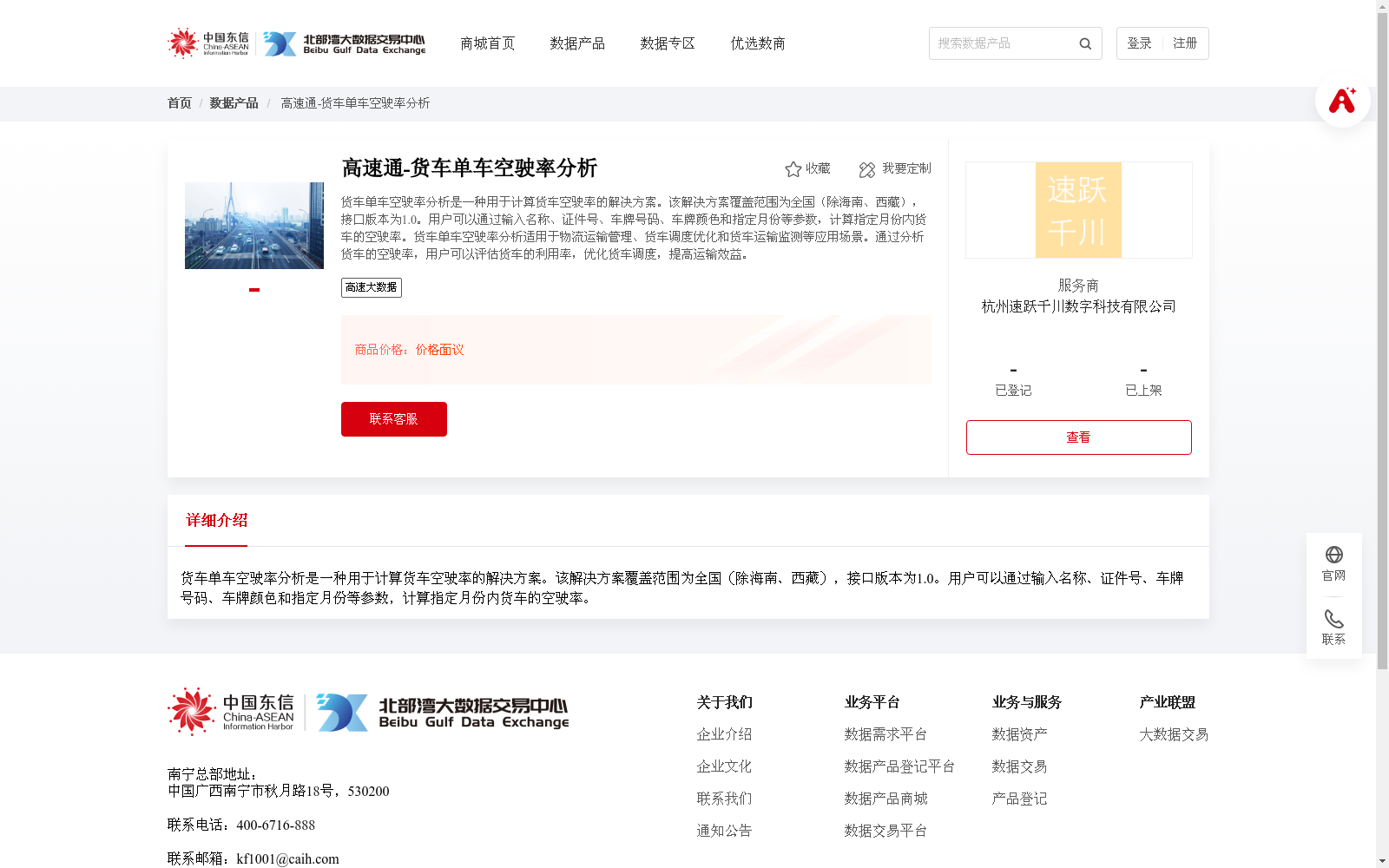This screenshot has height=868, width=1389.
Task: Switch to the 详细介绍 tab
Action: coord(215,521)
